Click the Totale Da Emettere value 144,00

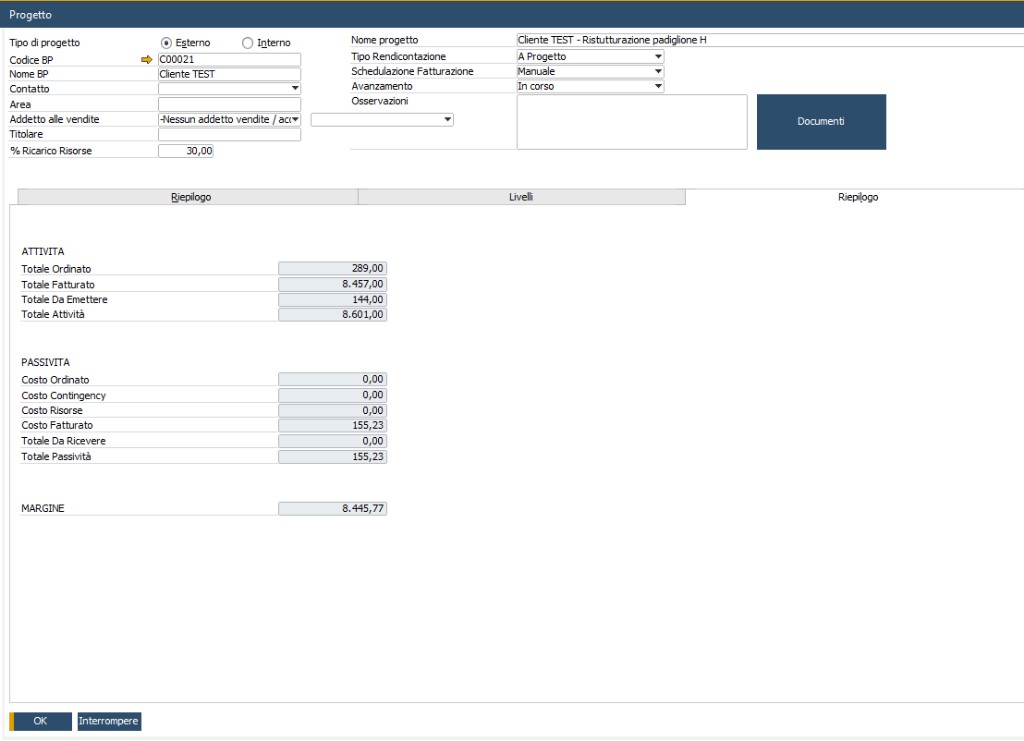coord(332,300)
